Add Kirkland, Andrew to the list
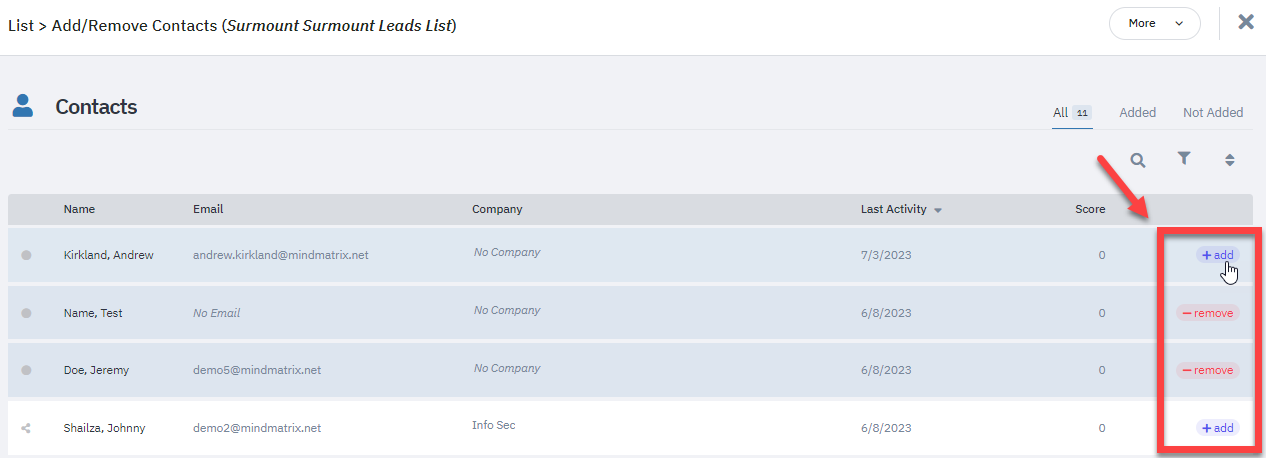 point(1217,255)
